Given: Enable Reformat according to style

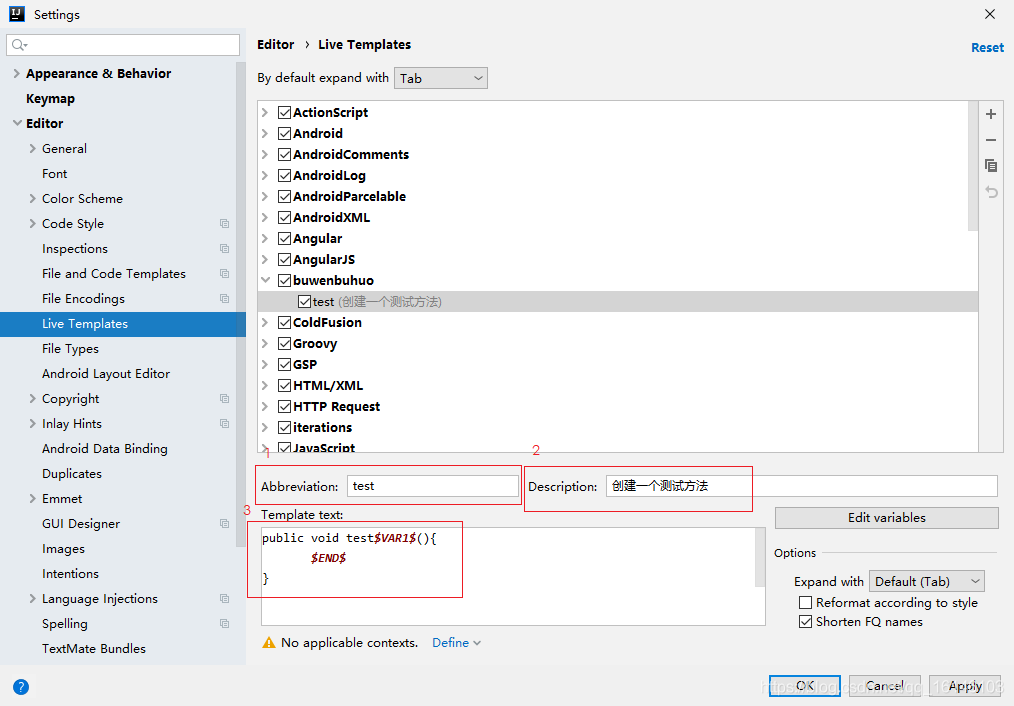Looking at the screenshot, I should pos(805,603).
